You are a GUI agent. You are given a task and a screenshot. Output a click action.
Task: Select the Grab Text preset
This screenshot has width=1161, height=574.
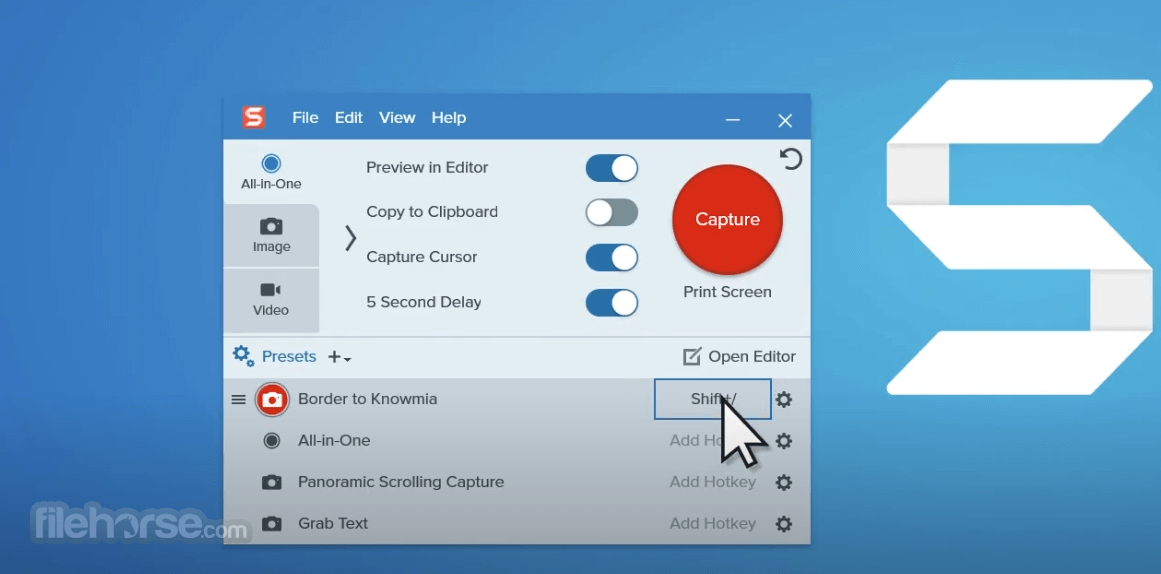tap(333, 523)
